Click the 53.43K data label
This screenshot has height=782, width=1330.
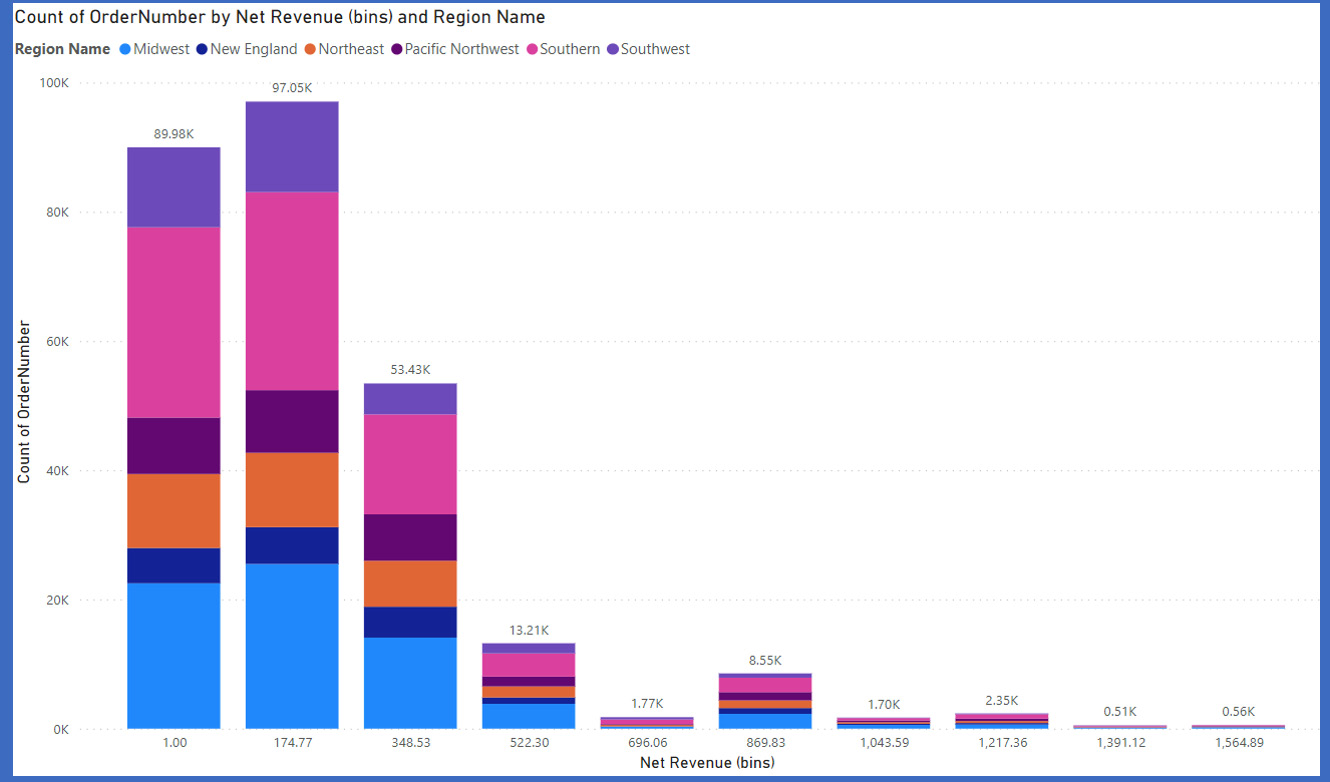coord(410,370)
